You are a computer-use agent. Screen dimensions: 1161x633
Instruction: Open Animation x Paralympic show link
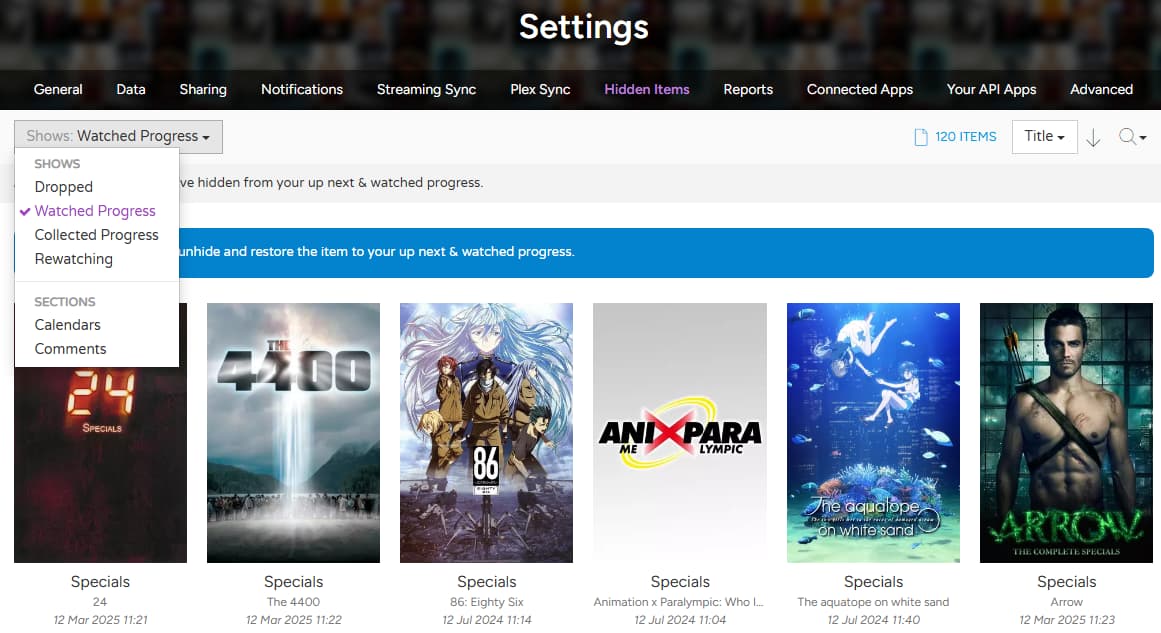[x=678, y=602]
